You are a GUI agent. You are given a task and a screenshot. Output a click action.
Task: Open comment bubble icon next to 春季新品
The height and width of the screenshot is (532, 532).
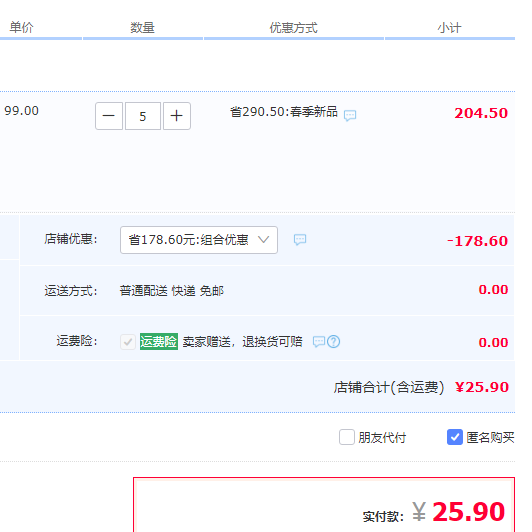tap(350, 115)
